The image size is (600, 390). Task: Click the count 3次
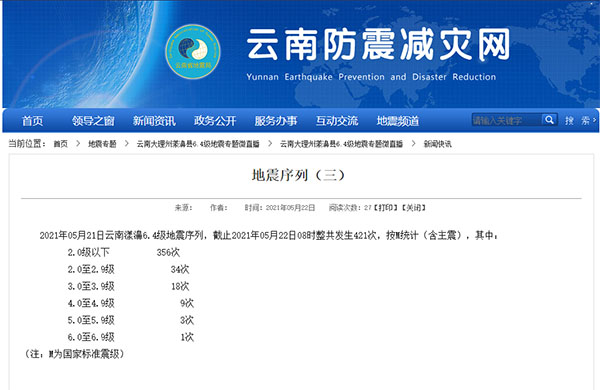pos(187,320)
